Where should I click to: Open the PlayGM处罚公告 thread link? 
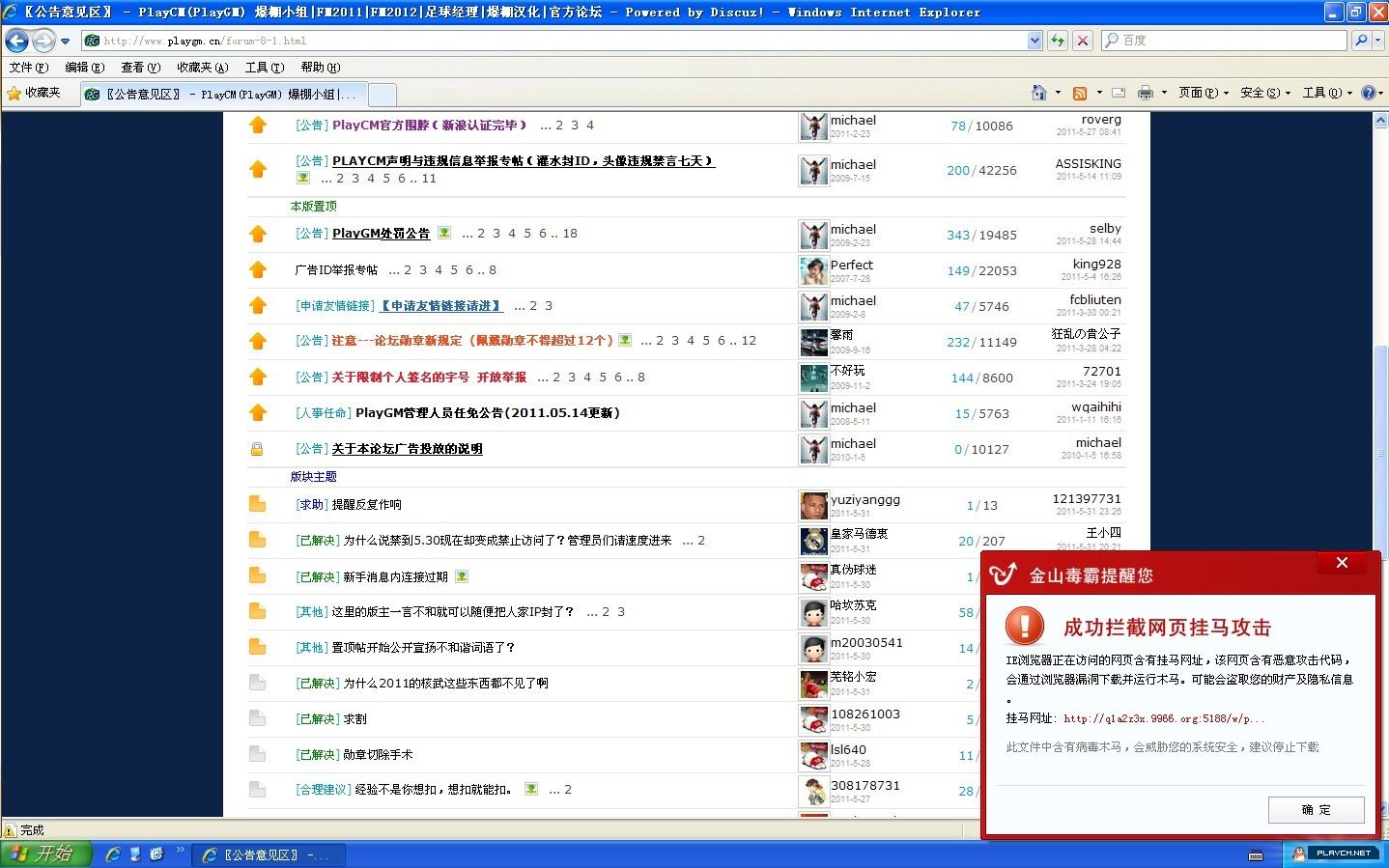click(381, 234)
